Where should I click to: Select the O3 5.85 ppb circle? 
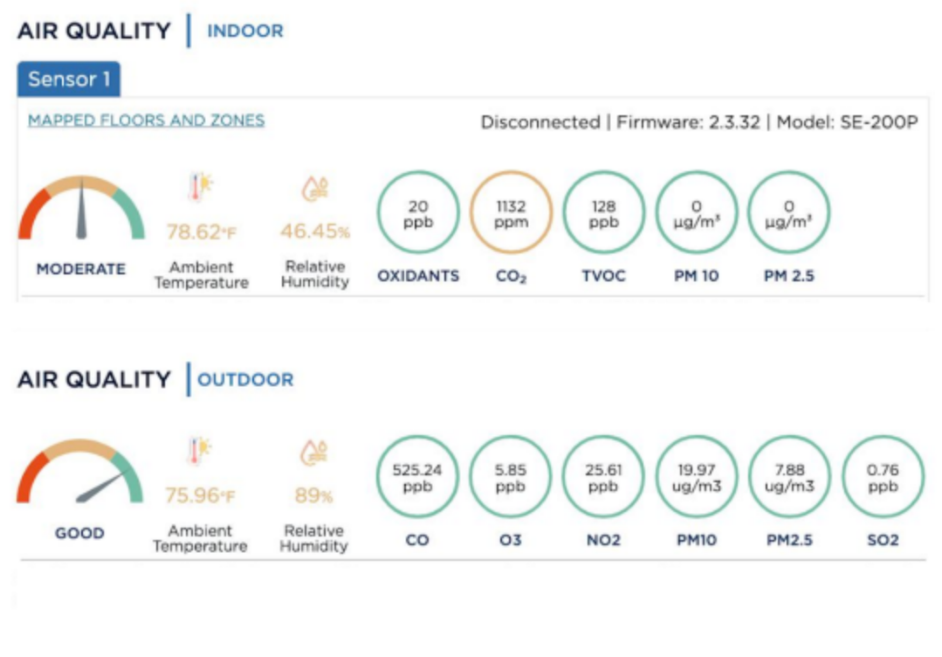[x=511, y=477]
